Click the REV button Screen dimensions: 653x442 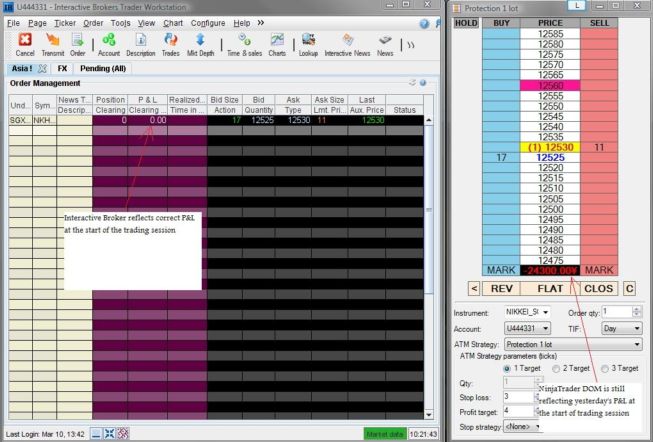[x=501, y=289]
